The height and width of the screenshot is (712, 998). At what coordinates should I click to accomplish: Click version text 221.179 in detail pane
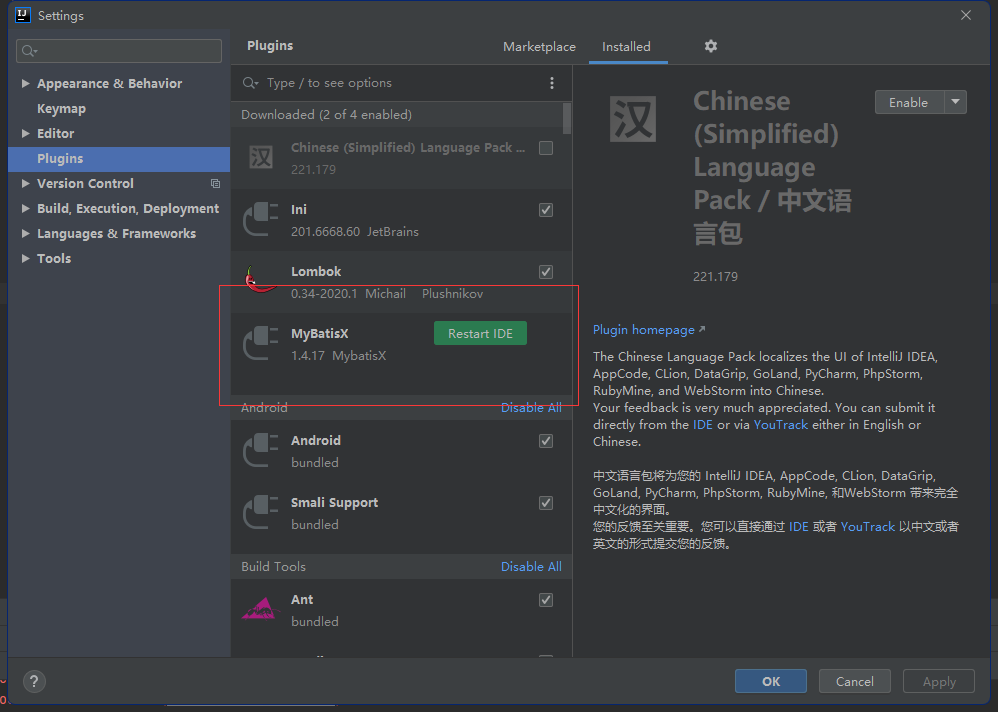(715, 277)
